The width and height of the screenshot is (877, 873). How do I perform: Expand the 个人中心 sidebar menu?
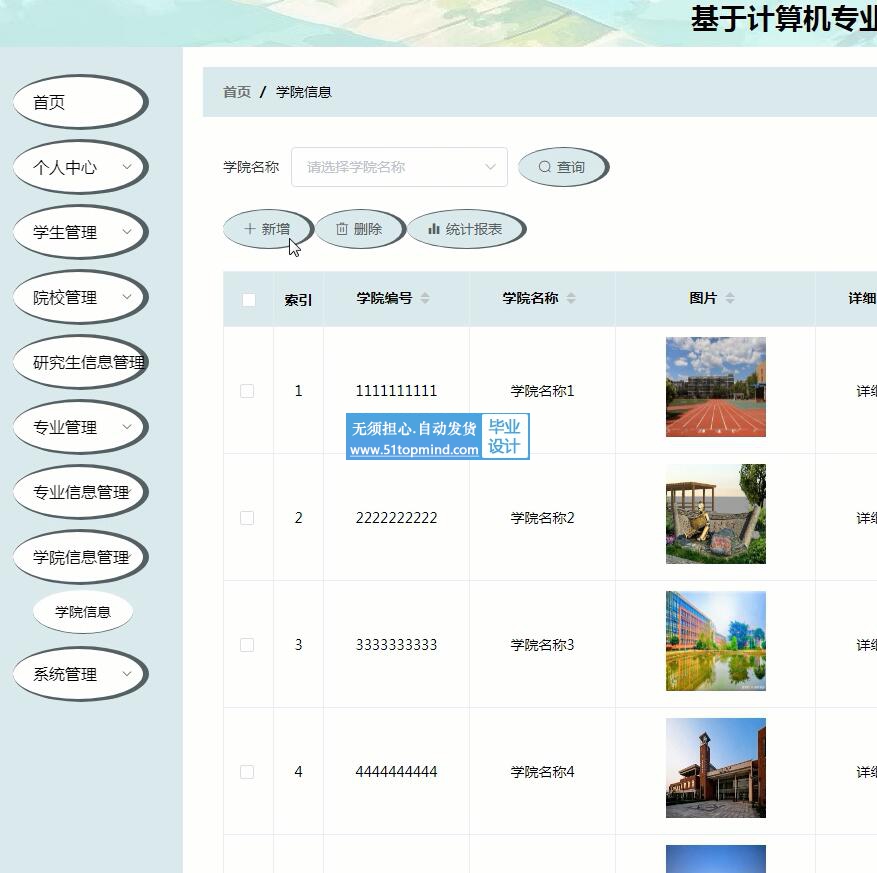[x=81, y=167]
